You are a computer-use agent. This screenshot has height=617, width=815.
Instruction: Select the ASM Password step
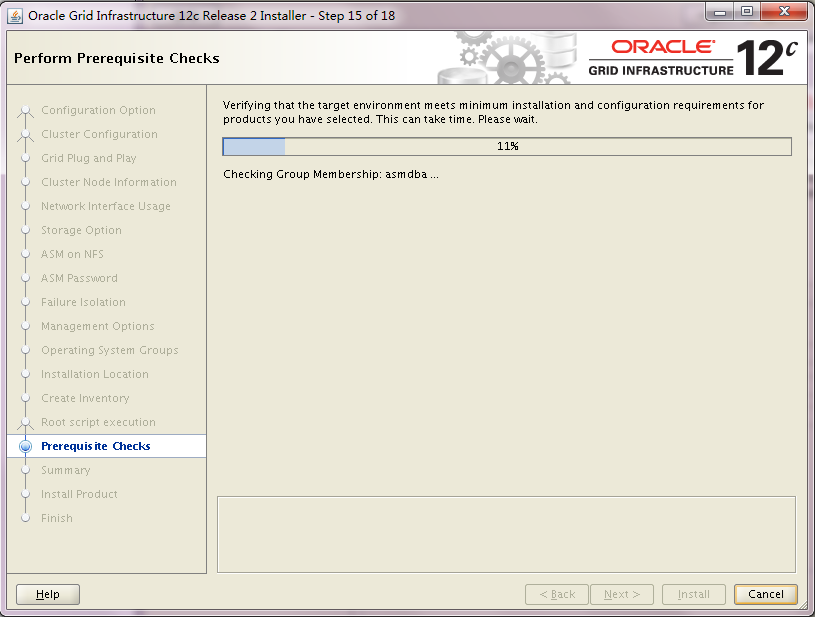pos(79,278)
